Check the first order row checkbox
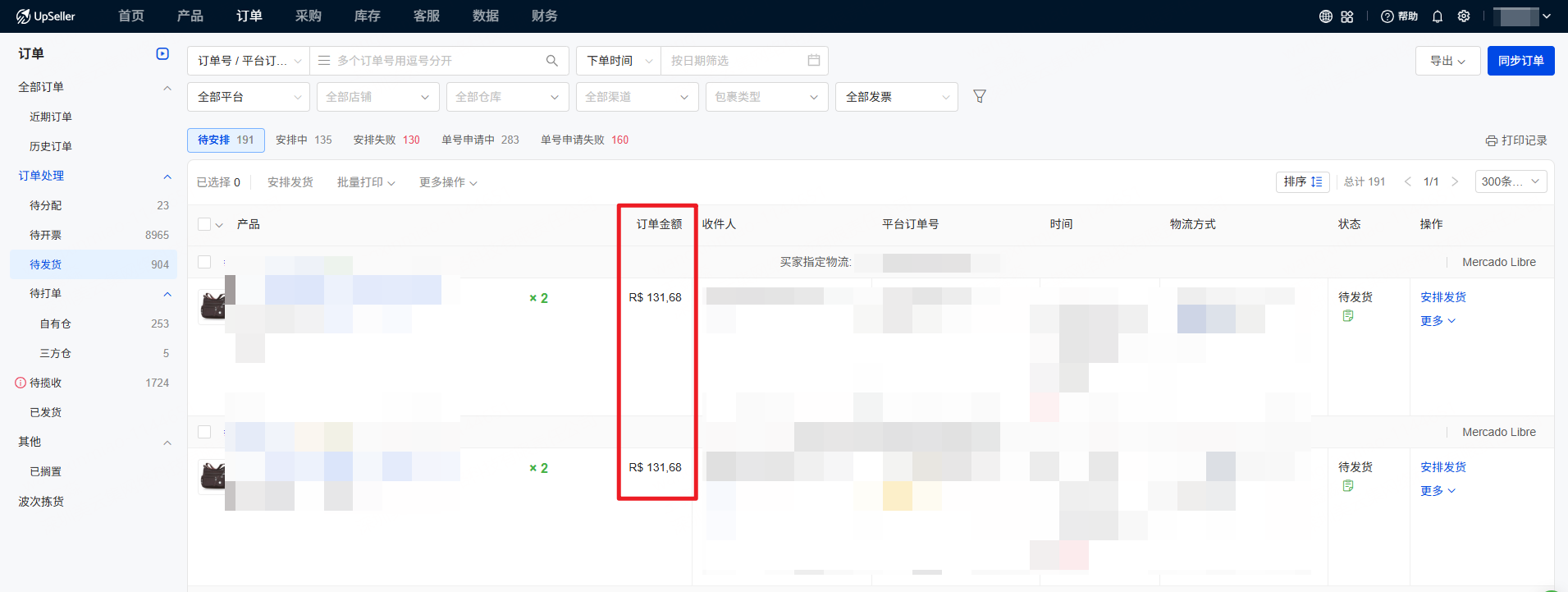The image size is (1568, 592). point(204,262)
